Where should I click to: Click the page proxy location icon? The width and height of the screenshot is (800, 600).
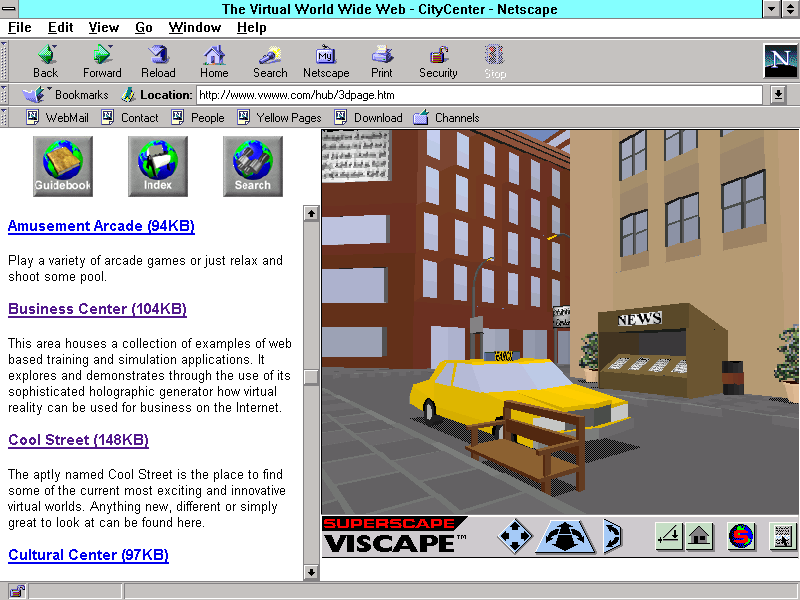point(128,95)
